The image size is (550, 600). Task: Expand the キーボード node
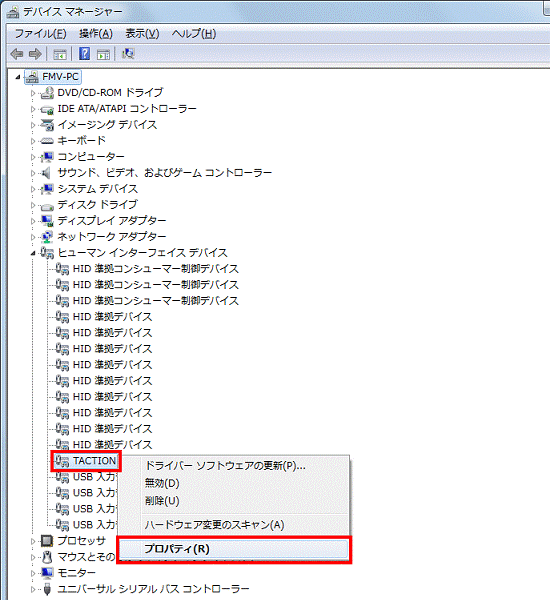[x=33, y=141]
